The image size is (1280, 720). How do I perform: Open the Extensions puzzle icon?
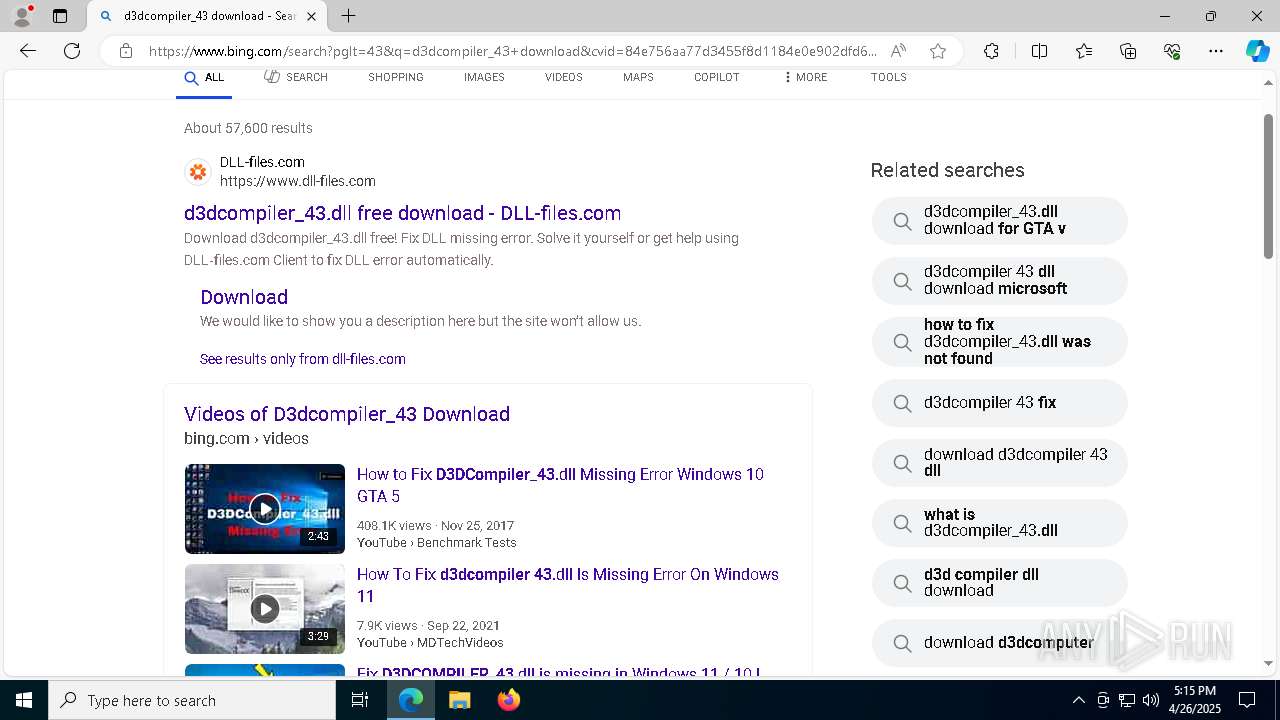(x=991, y=51)
